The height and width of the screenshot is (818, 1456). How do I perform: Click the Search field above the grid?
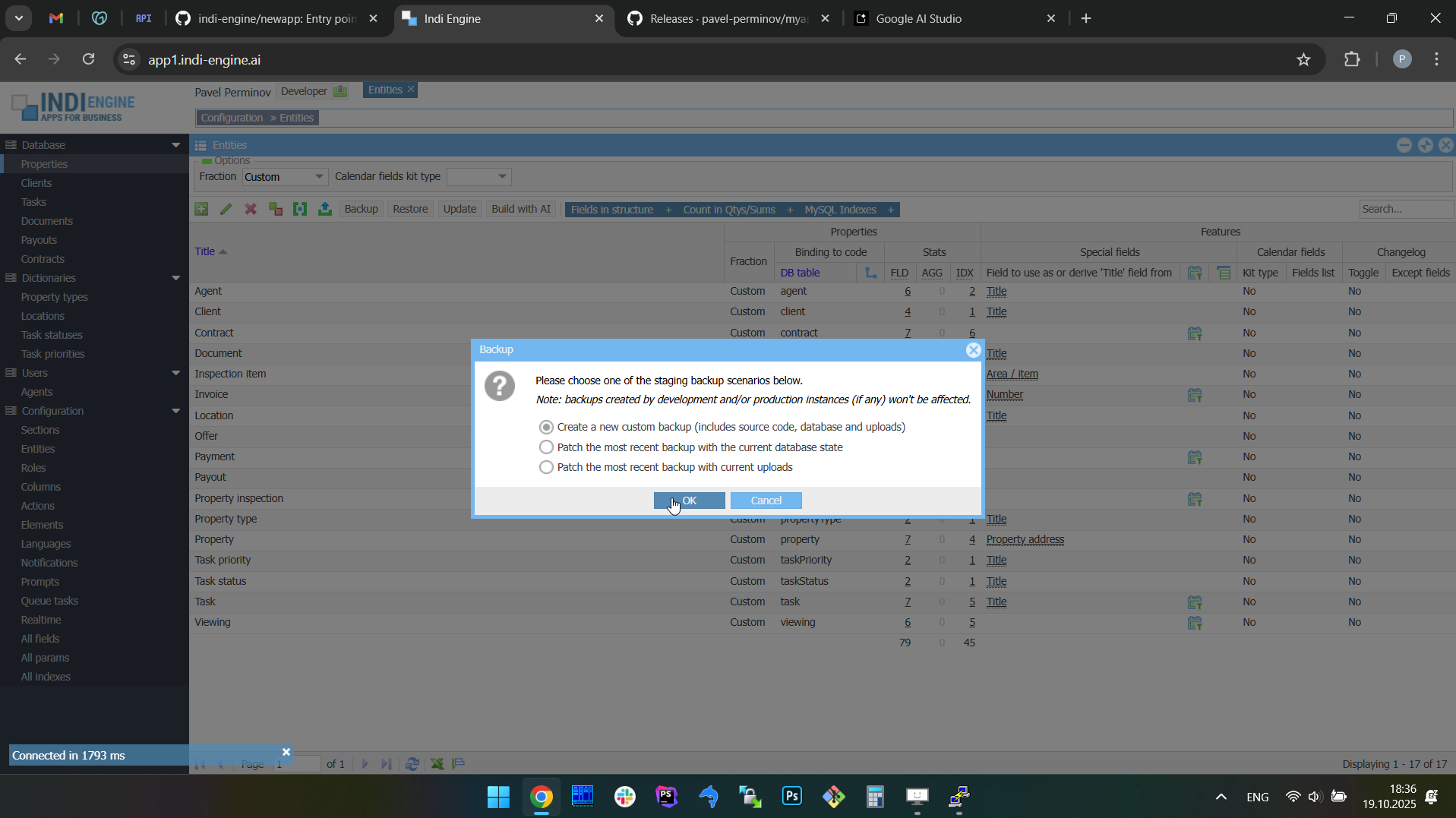pos(1404,210)
